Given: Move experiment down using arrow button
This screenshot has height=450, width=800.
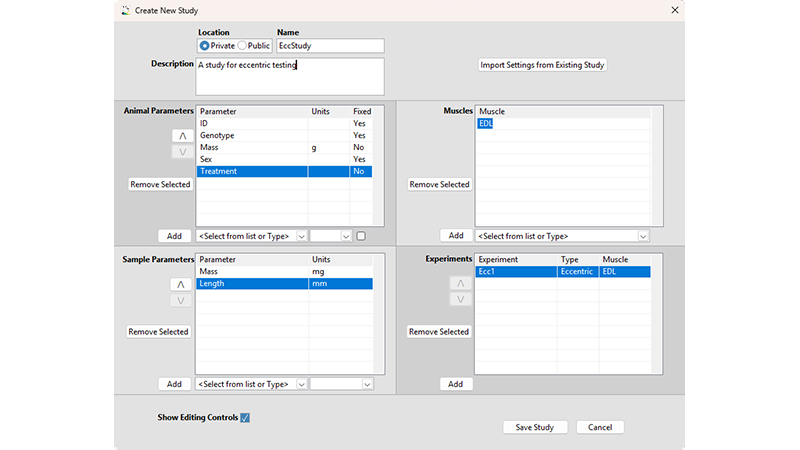Looking at the screenshot, I should pyautogui.click(x=461, y=300).
